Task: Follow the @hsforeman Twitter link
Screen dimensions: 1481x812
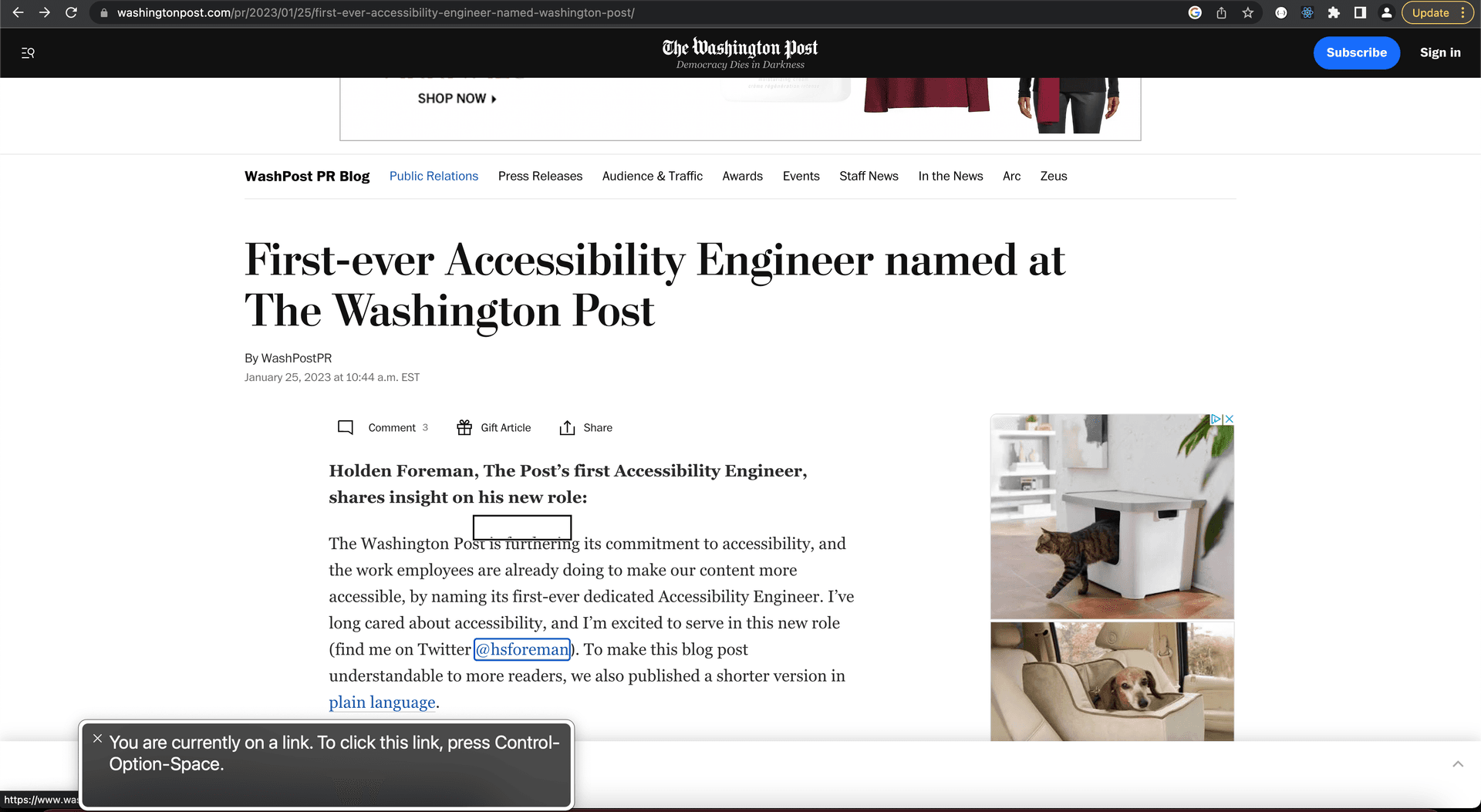Action: (x=522, y=649)
